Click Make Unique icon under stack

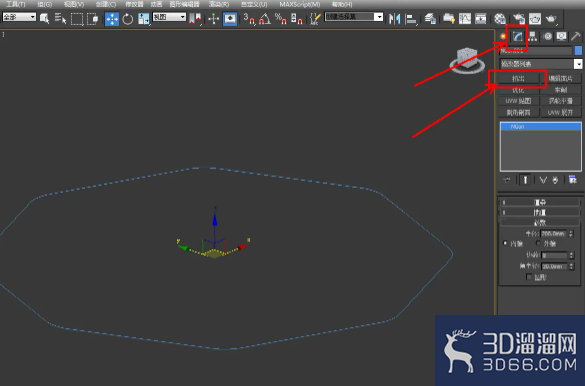543,180
